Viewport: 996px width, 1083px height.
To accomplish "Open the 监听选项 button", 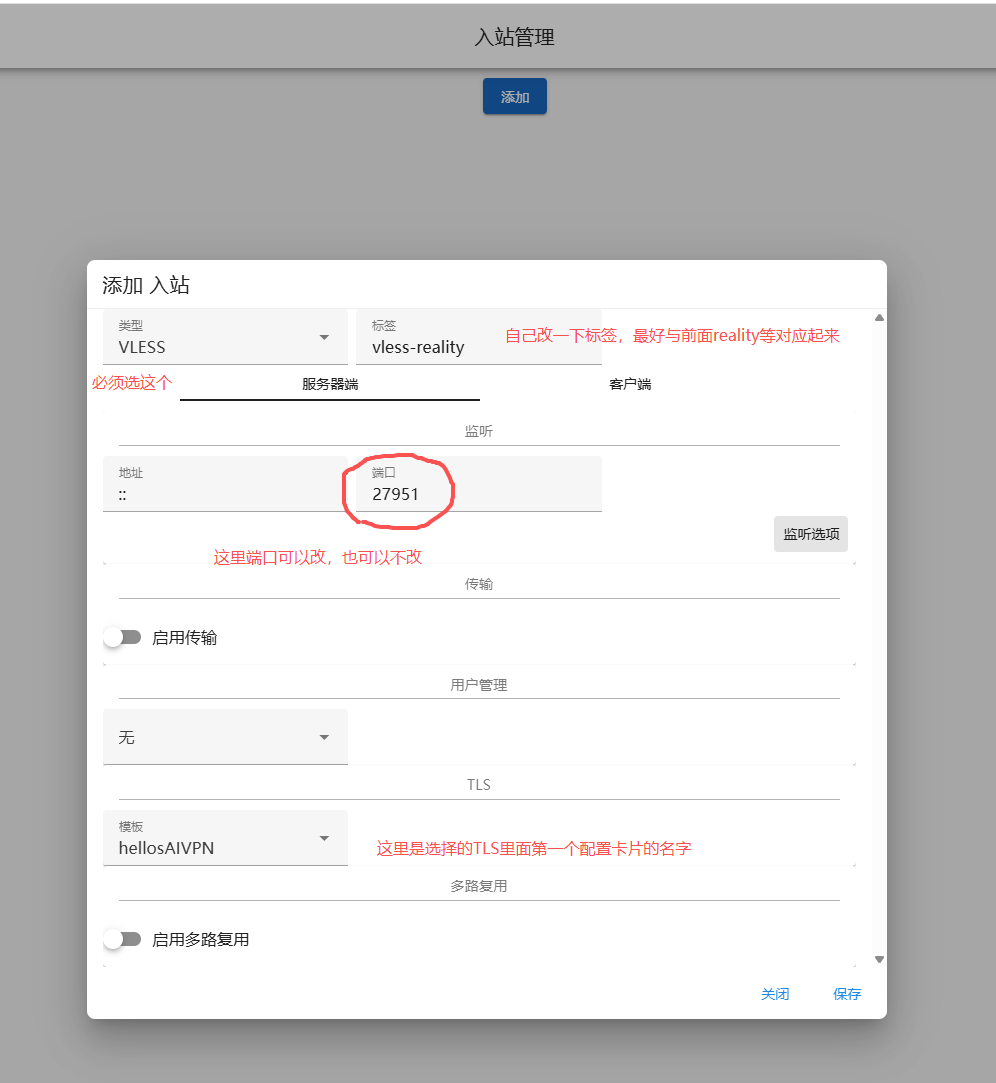I will [x=810, y=534].
